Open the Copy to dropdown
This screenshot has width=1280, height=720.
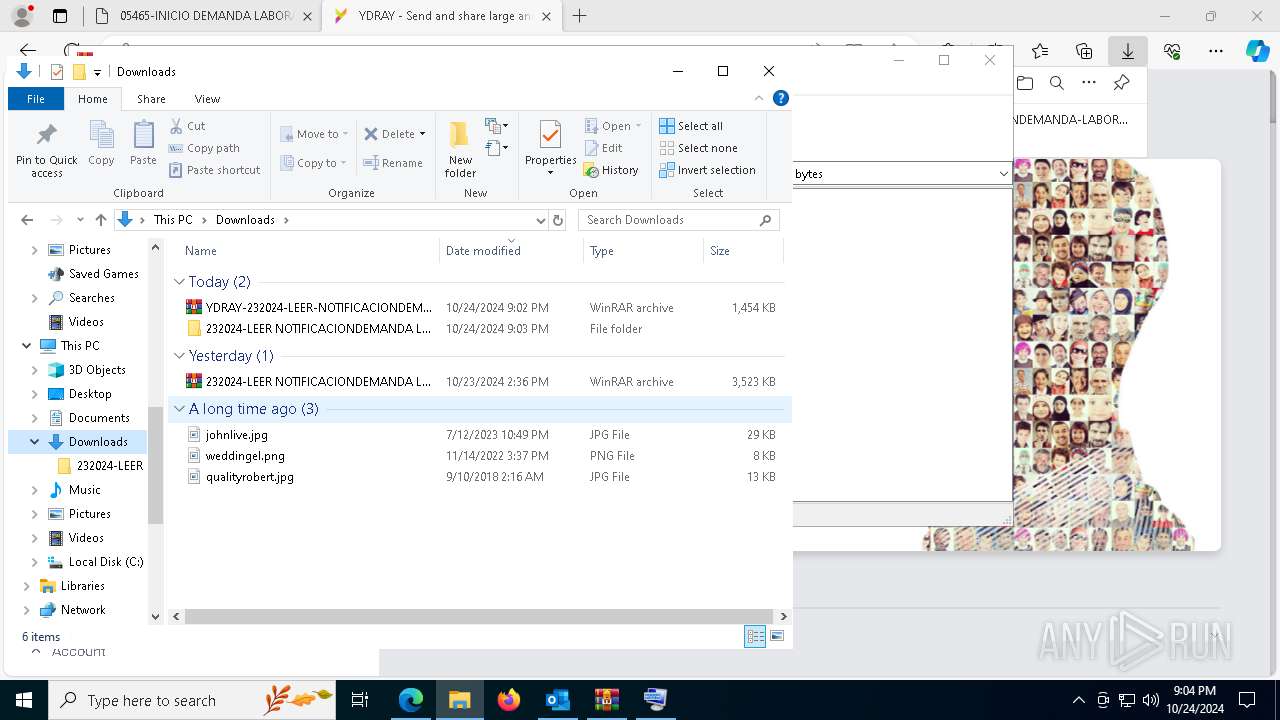313,163
